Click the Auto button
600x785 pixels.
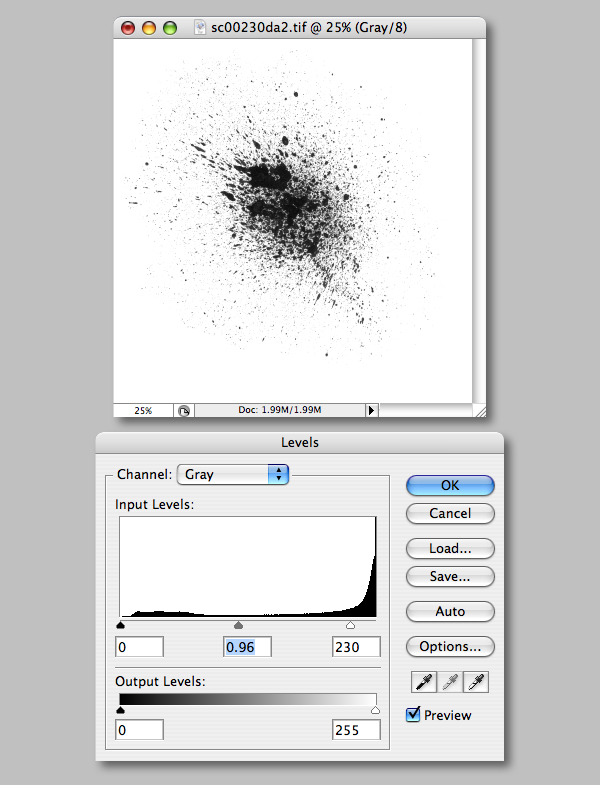coord(450,611)
